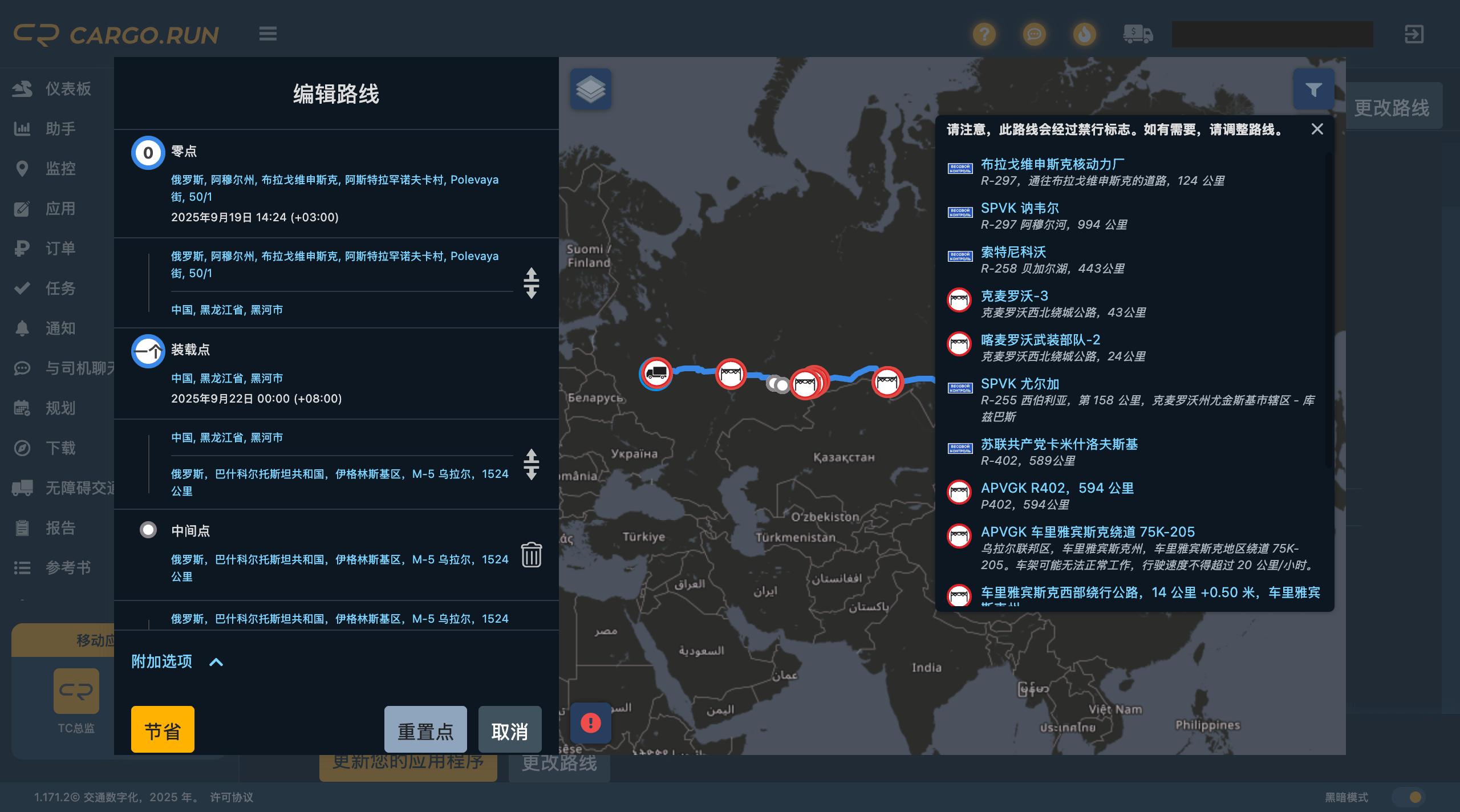Delete the intermediate point with trash icon
Image resolution: width=1460 pixels, height=812 pixels.
tap(531, 554)
